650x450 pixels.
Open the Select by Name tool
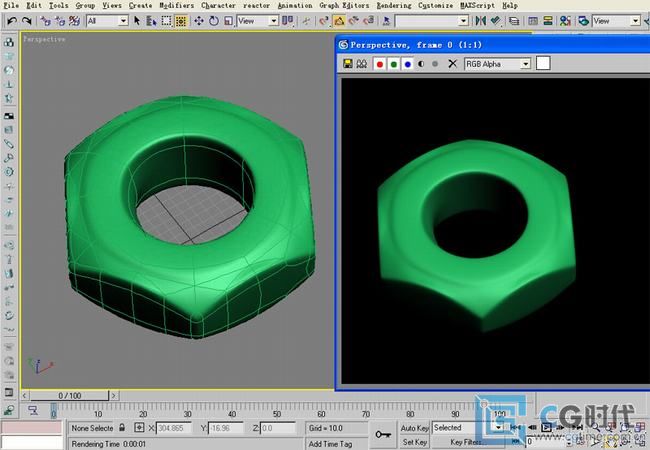[151, 21]
